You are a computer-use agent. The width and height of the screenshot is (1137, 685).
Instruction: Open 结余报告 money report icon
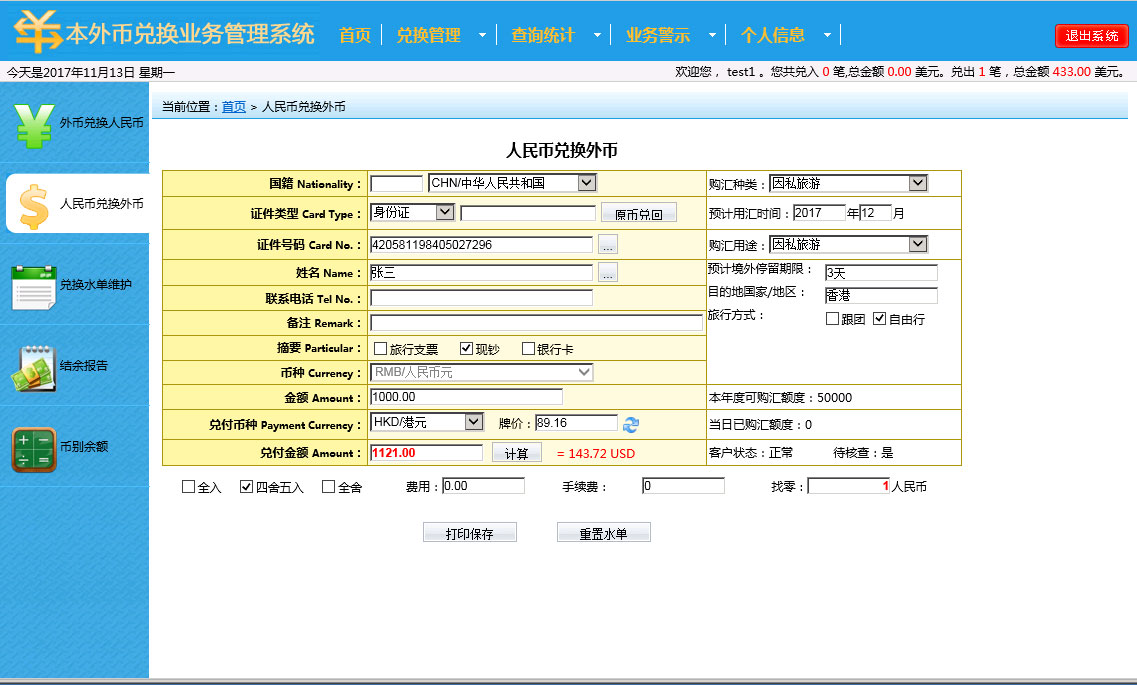pyautogui.click(x=33, y=369)
